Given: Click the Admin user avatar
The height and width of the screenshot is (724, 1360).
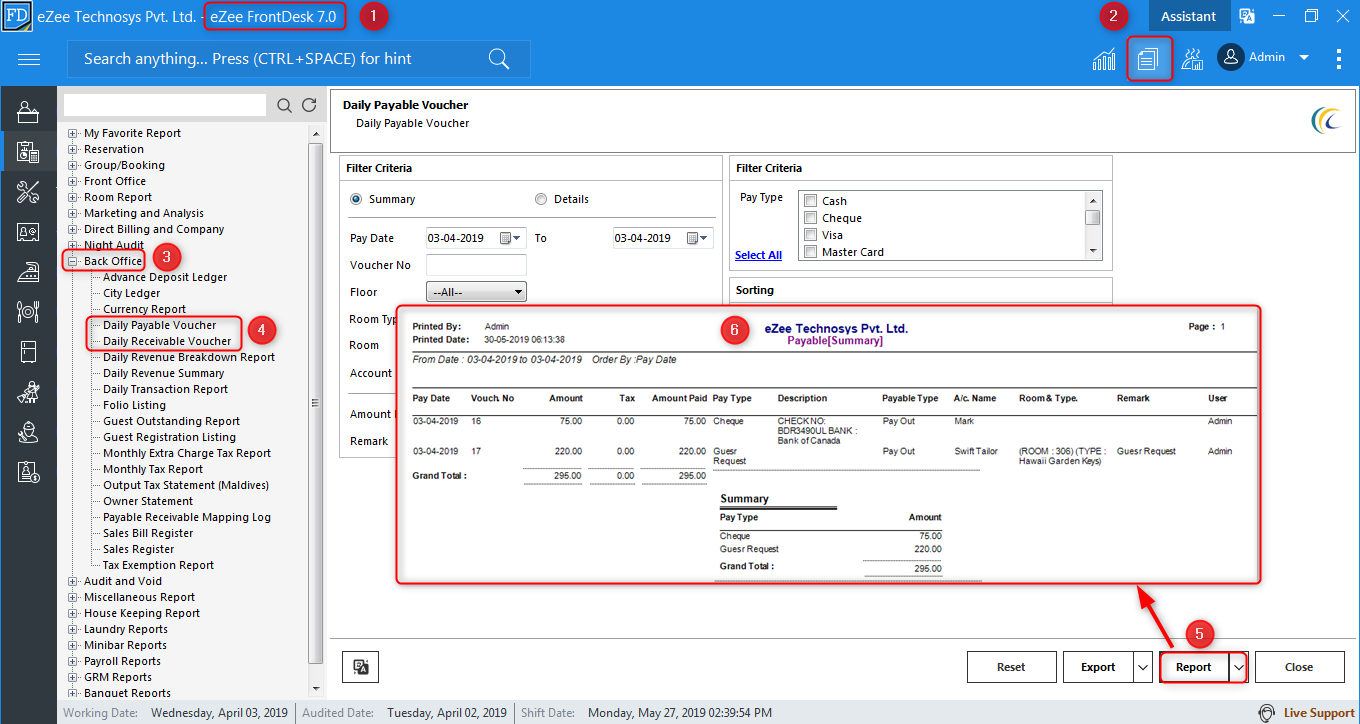Looking at the screenshot, I should click(x=1230, y=57).
